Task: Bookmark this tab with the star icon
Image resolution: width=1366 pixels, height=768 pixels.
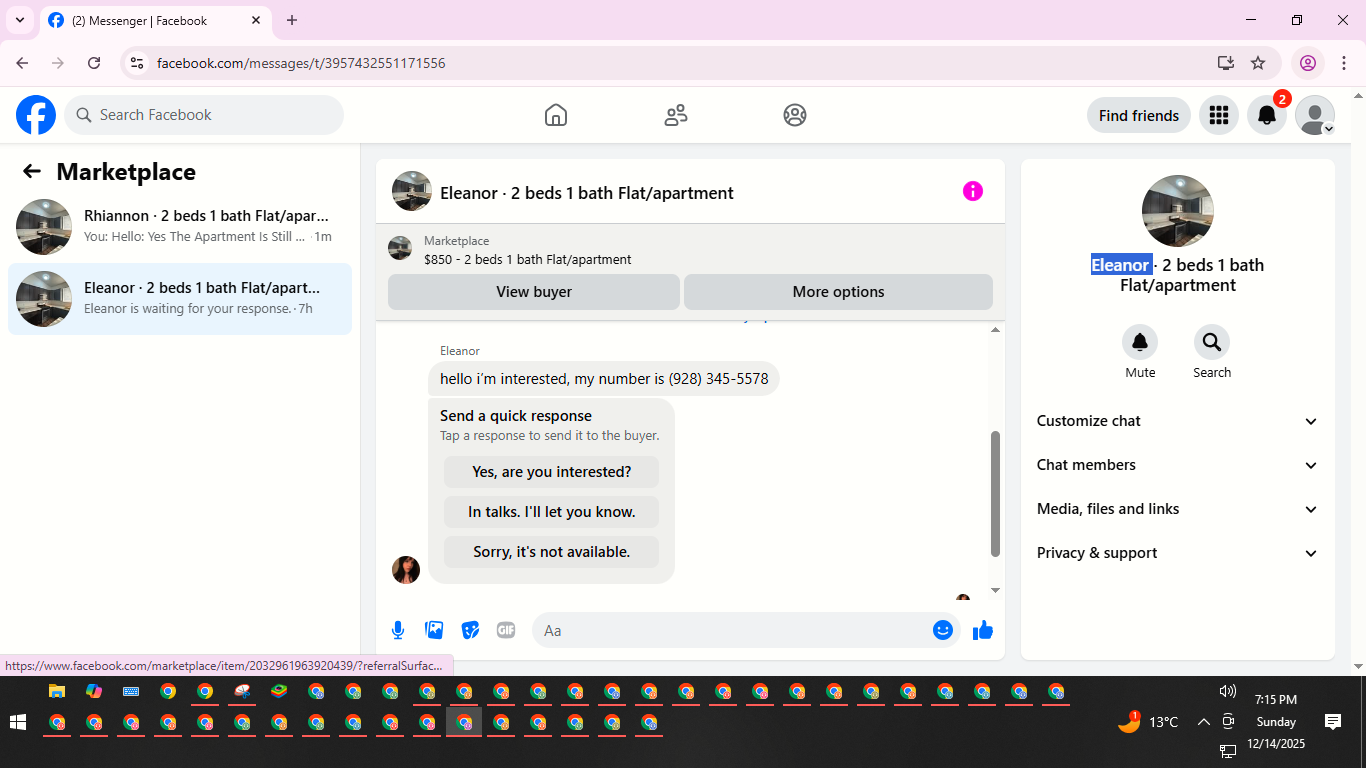Action: point(1258,63)
